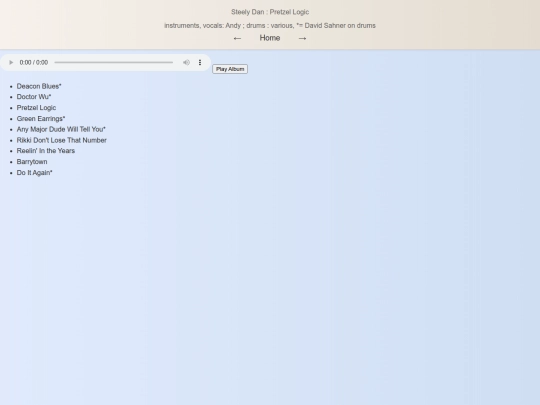Viewport: 540px width, 405px height.
Task: Select the track Deacon Blues*
Action: (39, 86)
